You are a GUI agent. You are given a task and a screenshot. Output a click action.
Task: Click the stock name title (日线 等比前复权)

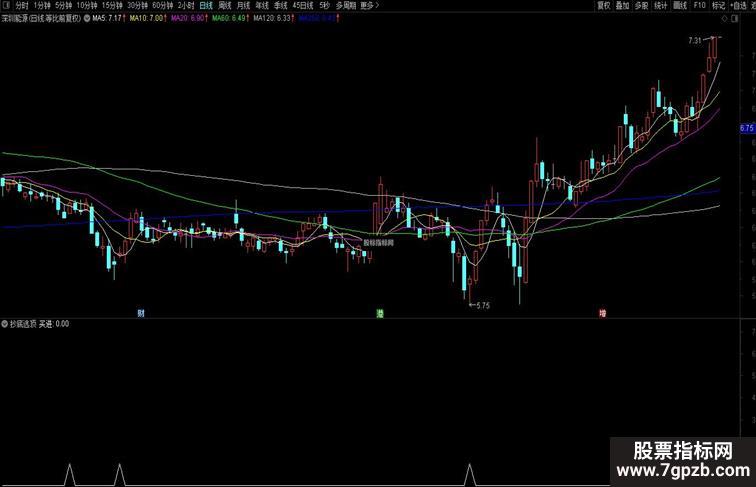[x=41, y=18]
